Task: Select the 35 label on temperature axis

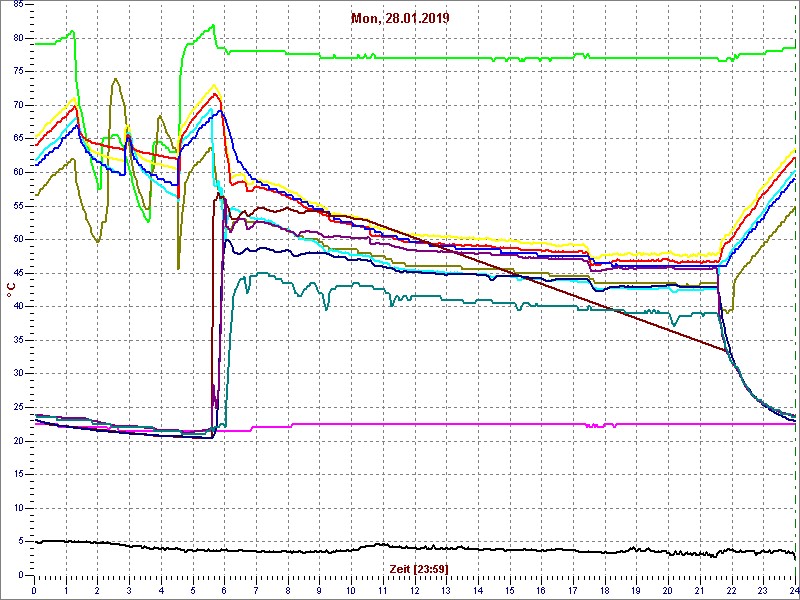Action: 17,340
